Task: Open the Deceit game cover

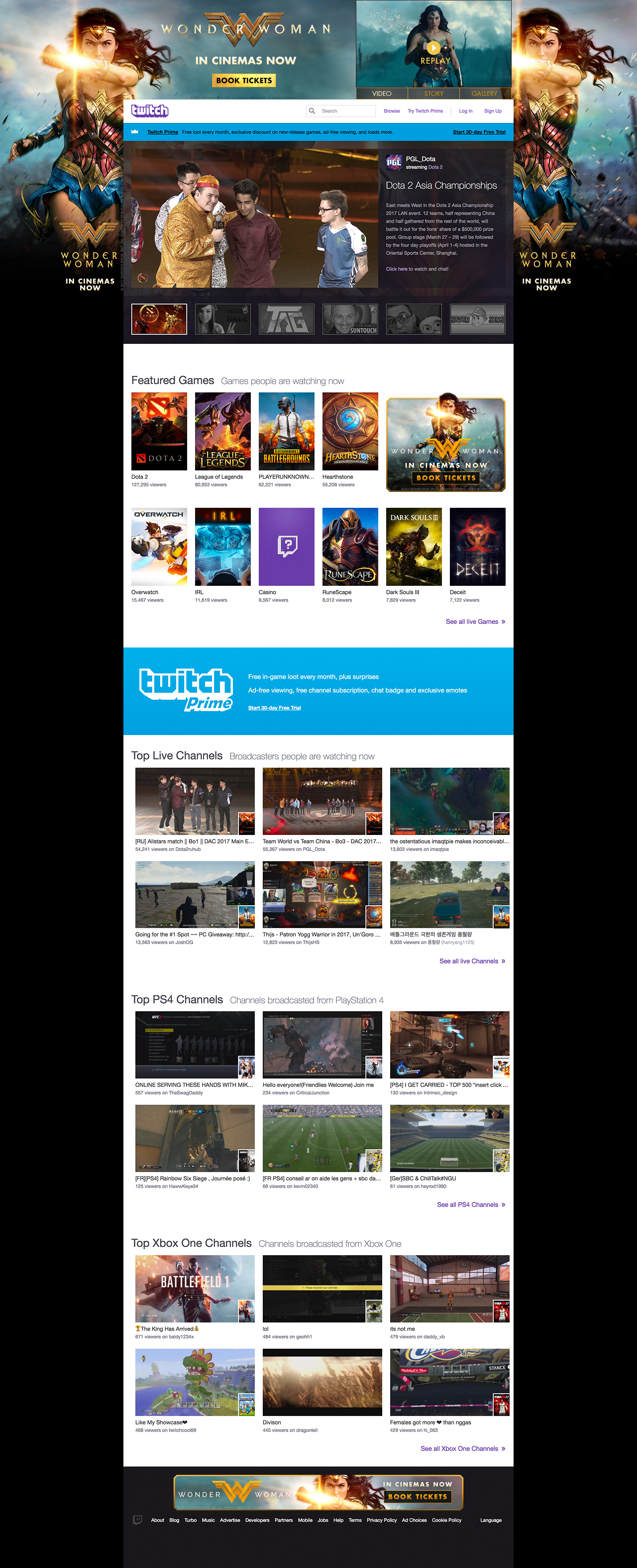Action: [x=477, y=546]
